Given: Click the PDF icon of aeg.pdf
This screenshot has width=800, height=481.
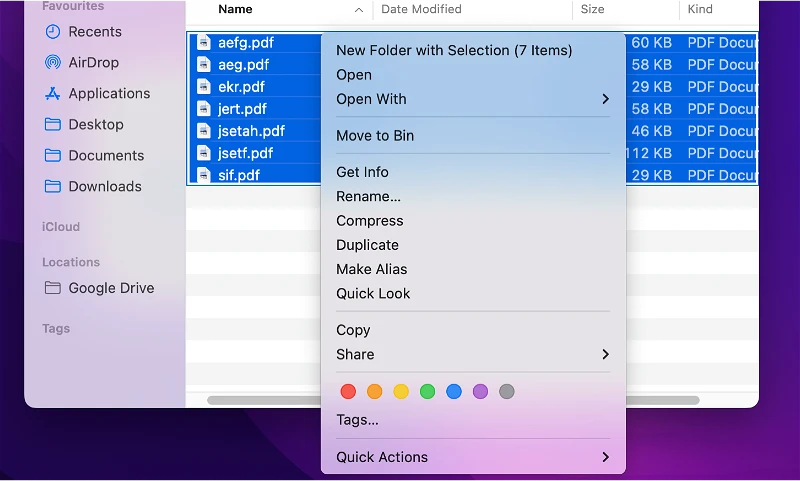Looking at the screenshot, I should pos(204,64).
